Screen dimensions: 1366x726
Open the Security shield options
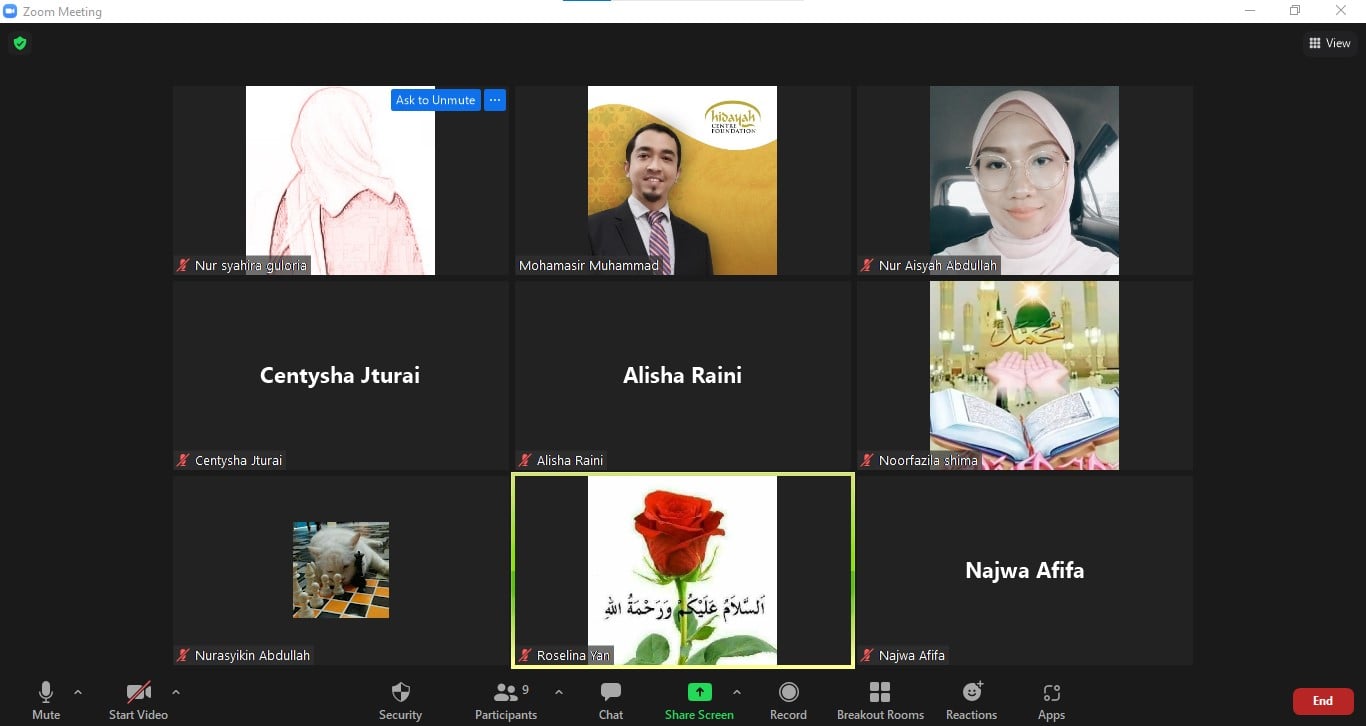pos(400,700)
